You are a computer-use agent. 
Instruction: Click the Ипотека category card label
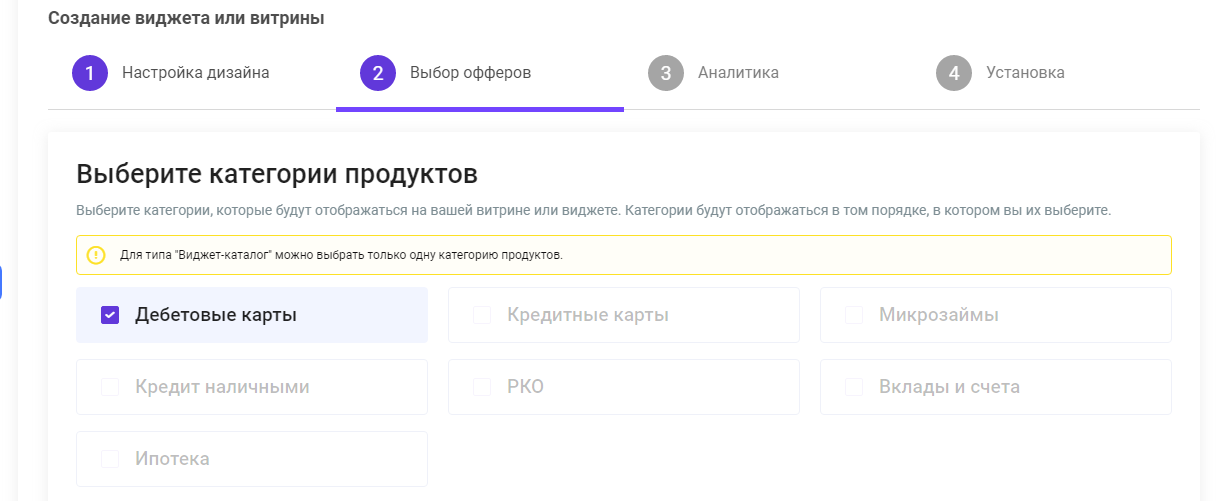pyautogui.click(x=172, y=459)
